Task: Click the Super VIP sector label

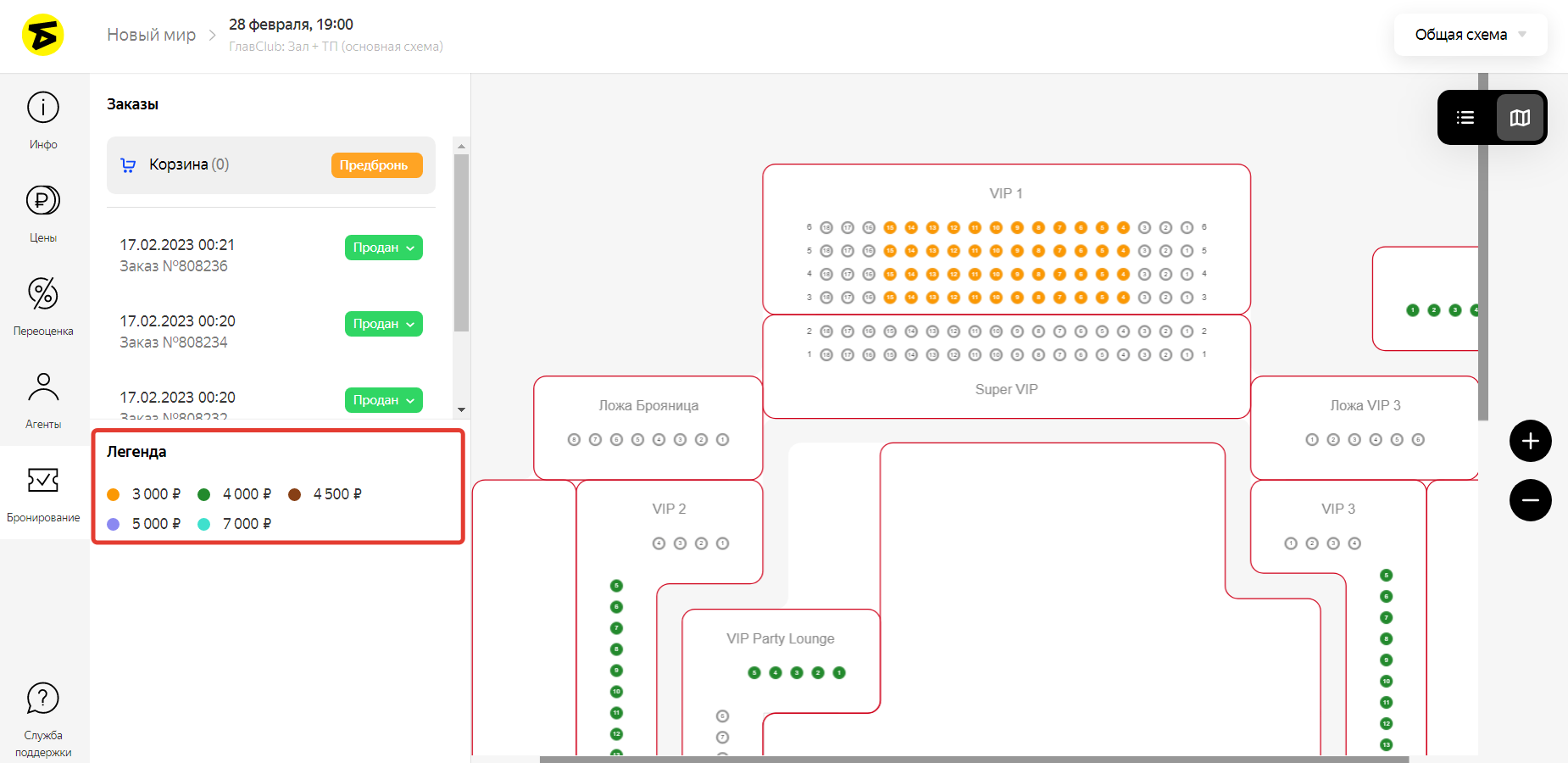Action: [x=1006, y=389]
